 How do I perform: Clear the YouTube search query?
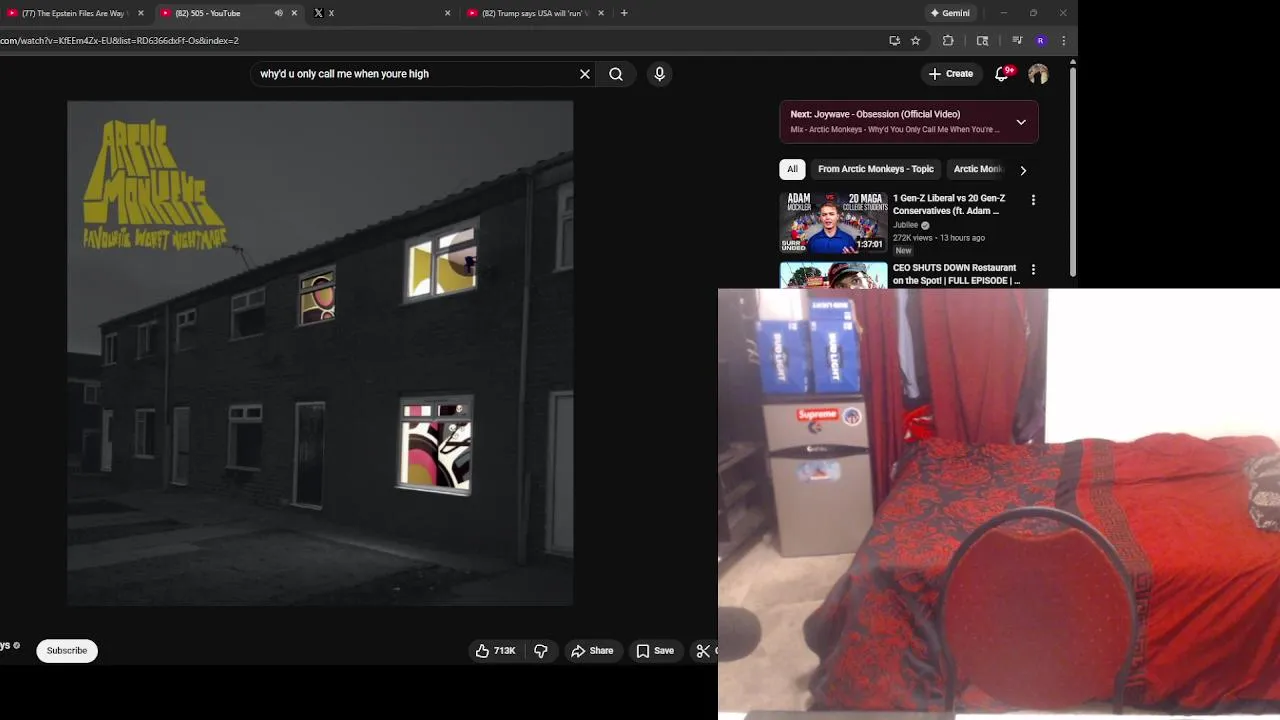click(x=585, y=74)
